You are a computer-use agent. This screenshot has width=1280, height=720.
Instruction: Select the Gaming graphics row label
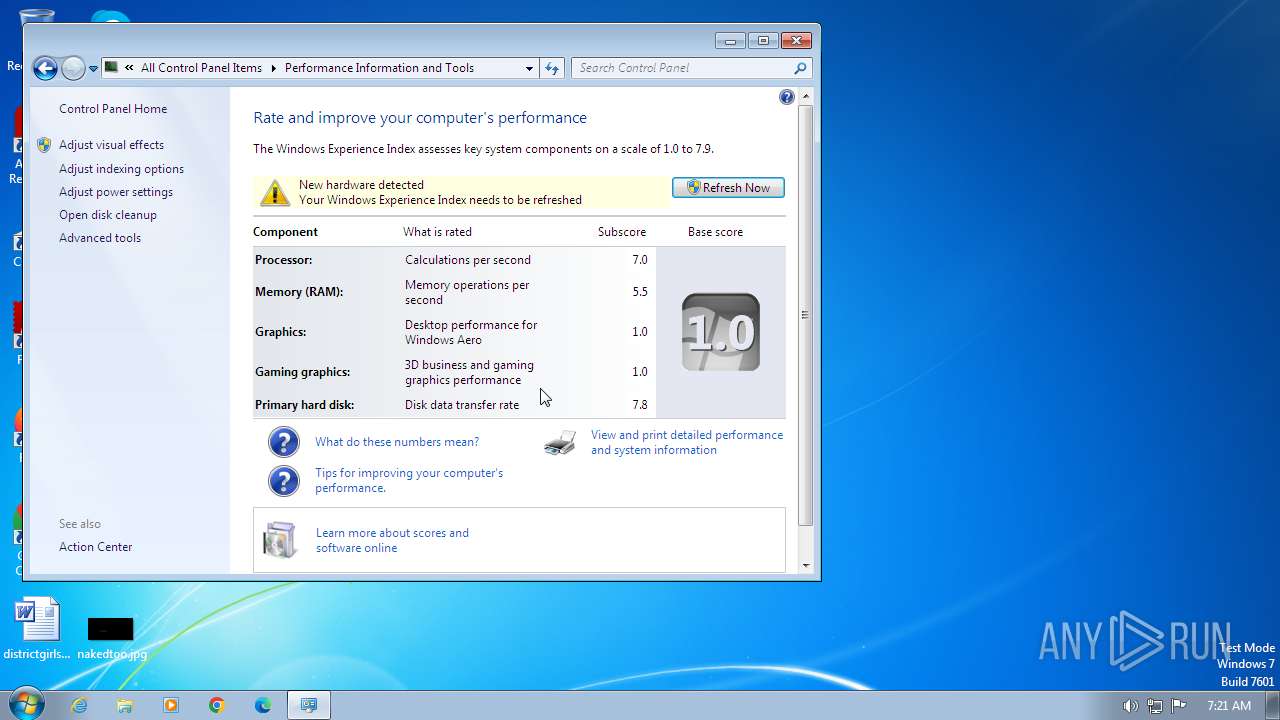point(302,372)
